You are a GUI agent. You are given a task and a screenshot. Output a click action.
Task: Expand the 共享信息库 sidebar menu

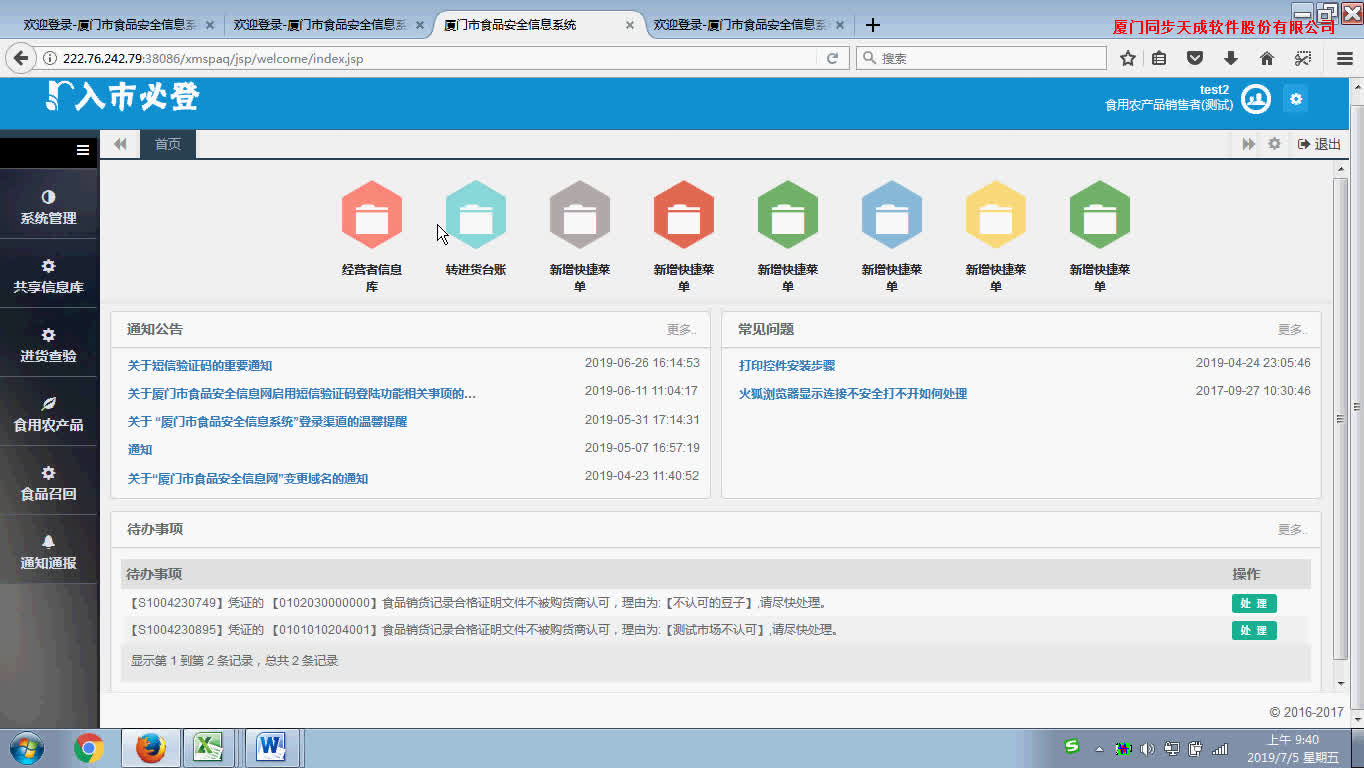tap(49, 277)
